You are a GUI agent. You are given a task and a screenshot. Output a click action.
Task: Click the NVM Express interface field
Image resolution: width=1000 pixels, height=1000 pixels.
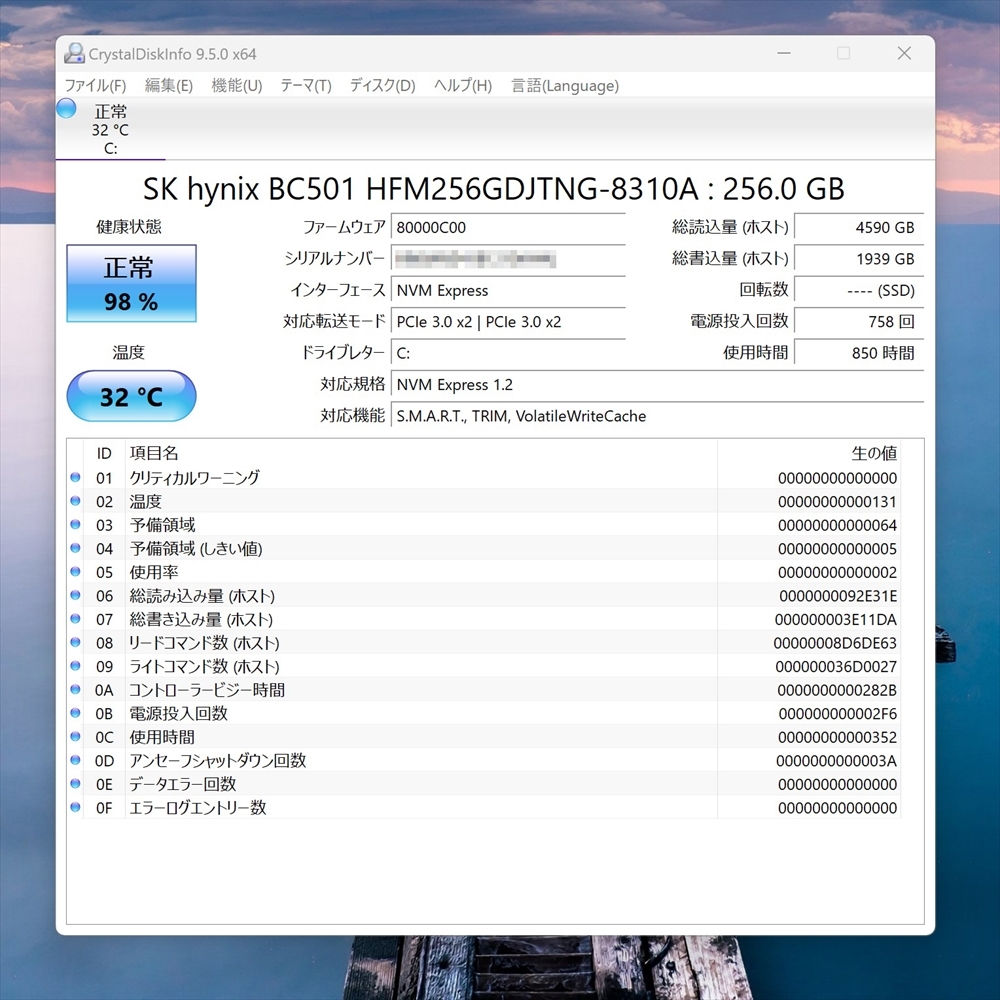[x=508, y=290]
